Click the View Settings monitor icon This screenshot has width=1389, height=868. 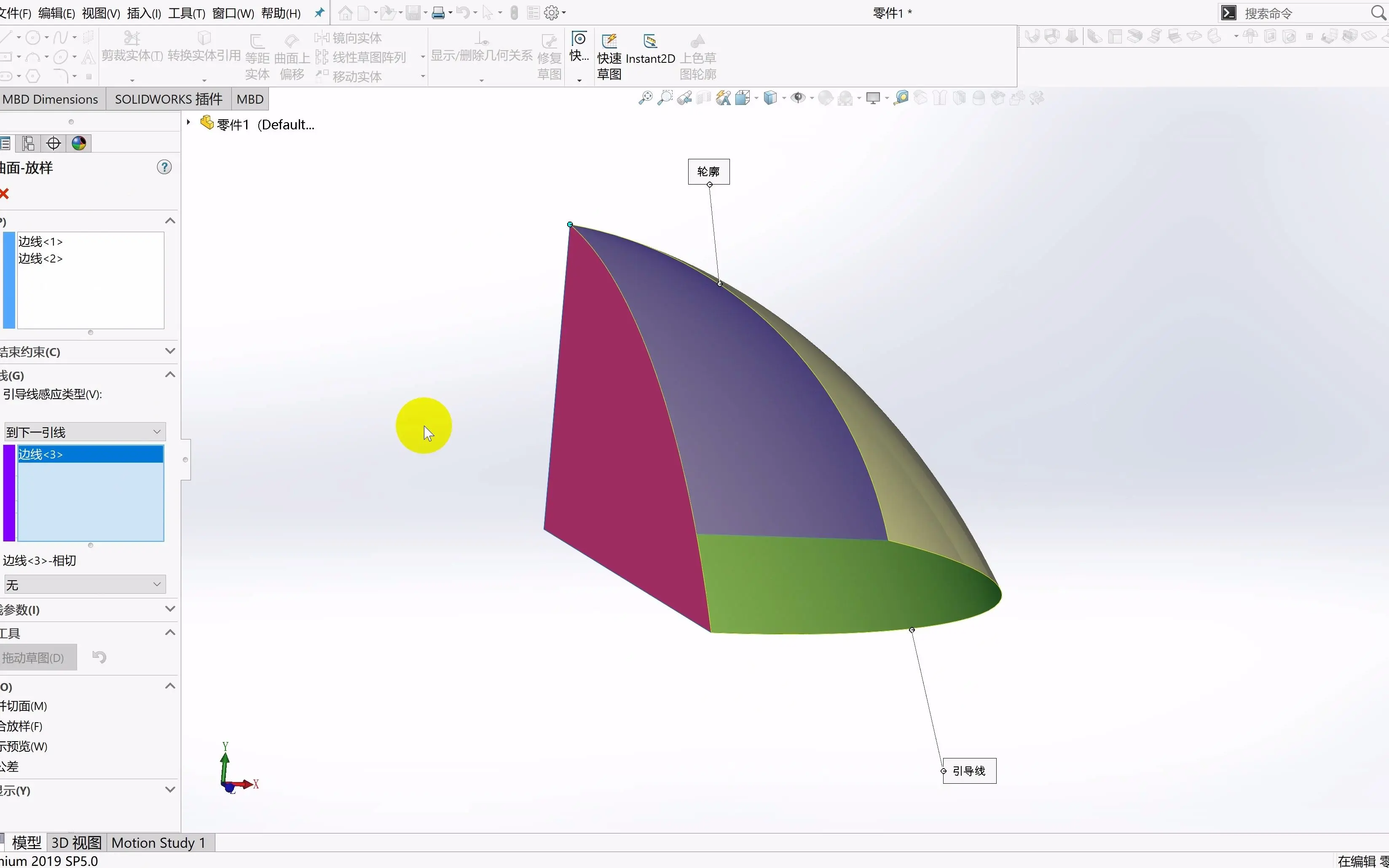873,98
